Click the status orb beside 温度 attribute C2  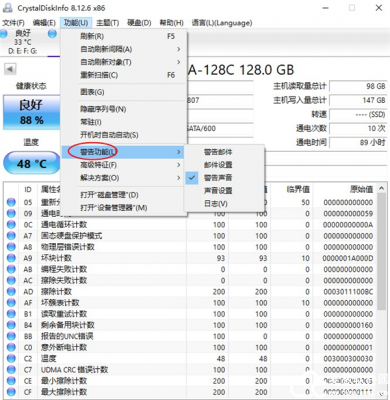(x=11, y=359)
